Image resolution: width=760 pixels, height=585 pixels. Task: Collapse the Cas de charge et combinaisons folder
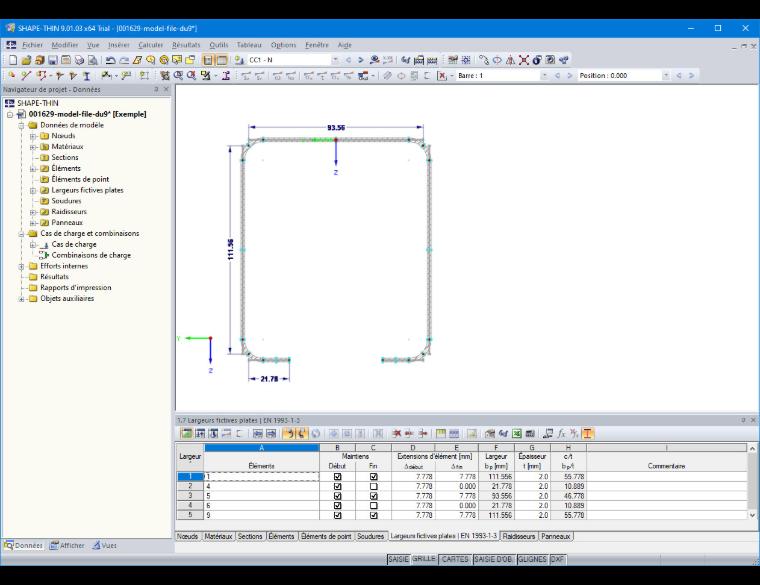(21, 234)
